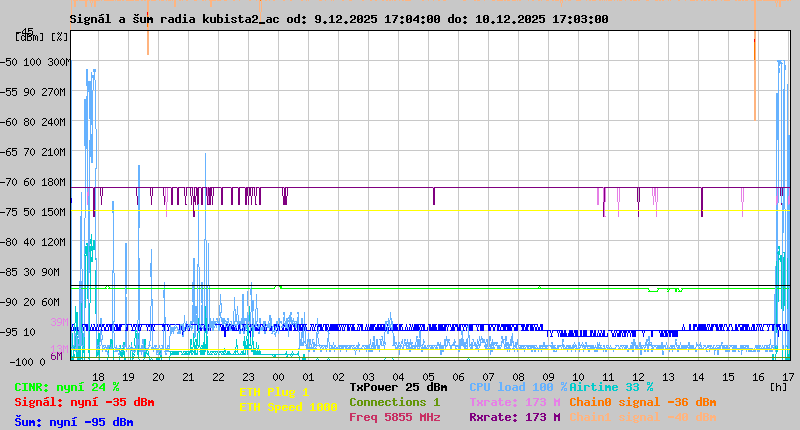Select the Txrate legend entry
Screen dimensions: 800x430
click(515, 402)
